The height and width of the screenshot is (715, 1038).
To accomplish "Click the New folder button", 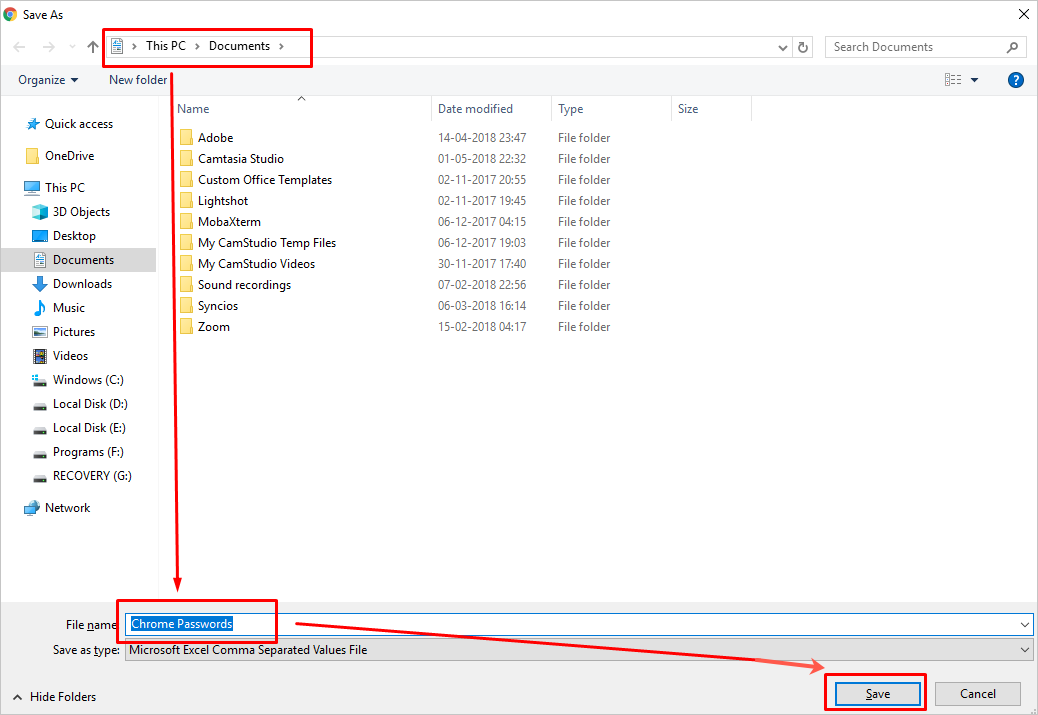I will (x=138, y=80).
